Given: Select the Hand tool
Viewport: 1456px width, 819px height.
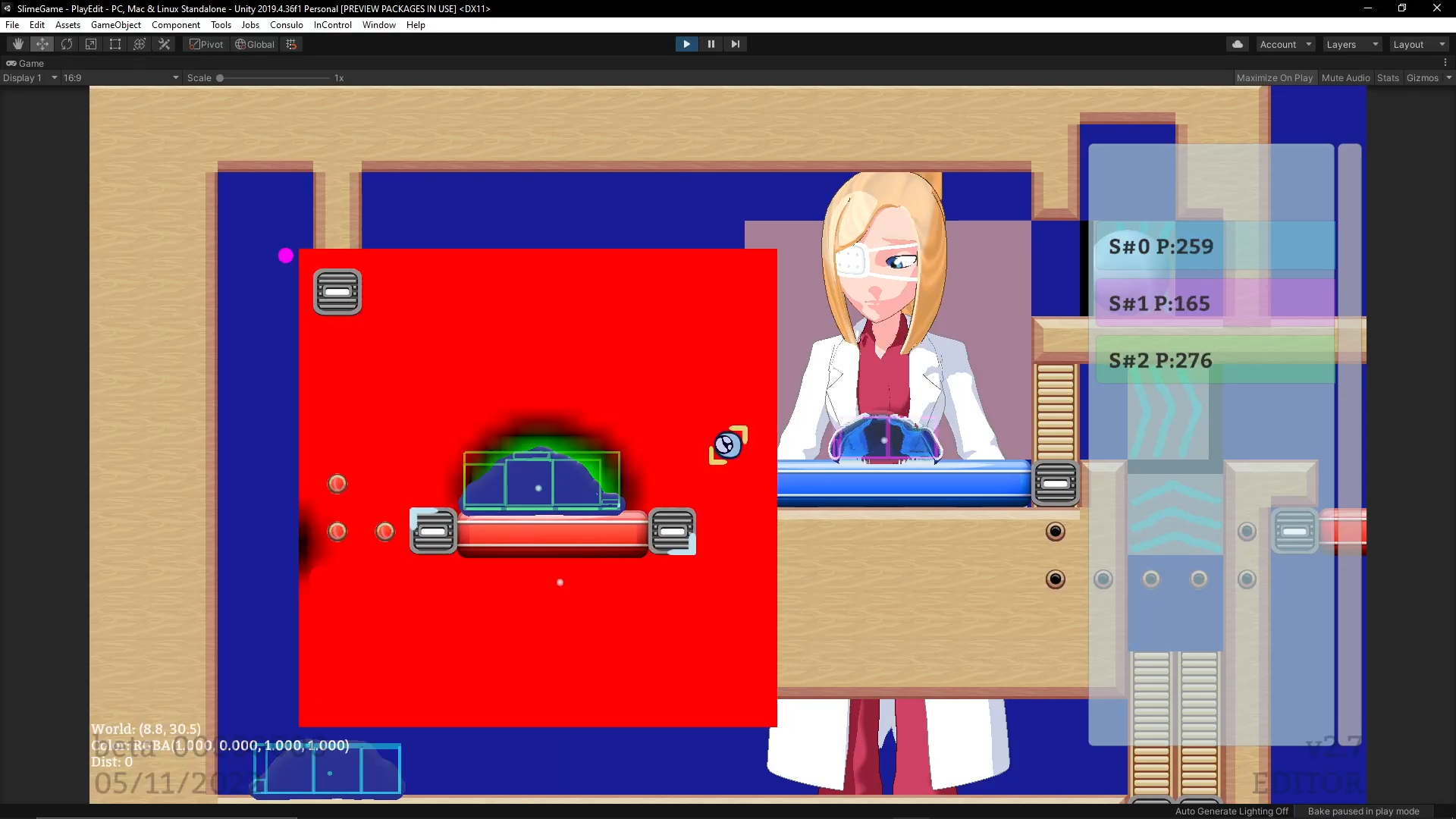Looking at the screenshot, I should click(x=18, y=44).
